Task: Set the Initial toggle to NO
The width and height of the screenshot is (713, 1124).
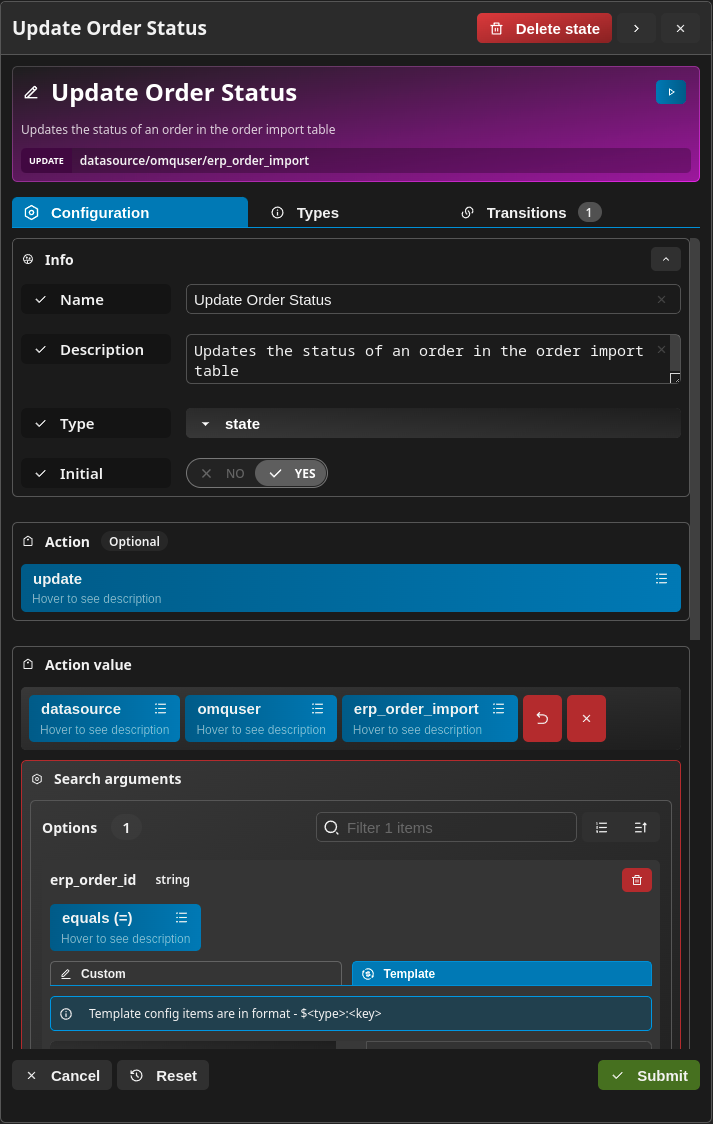Action: pos(222,473)
